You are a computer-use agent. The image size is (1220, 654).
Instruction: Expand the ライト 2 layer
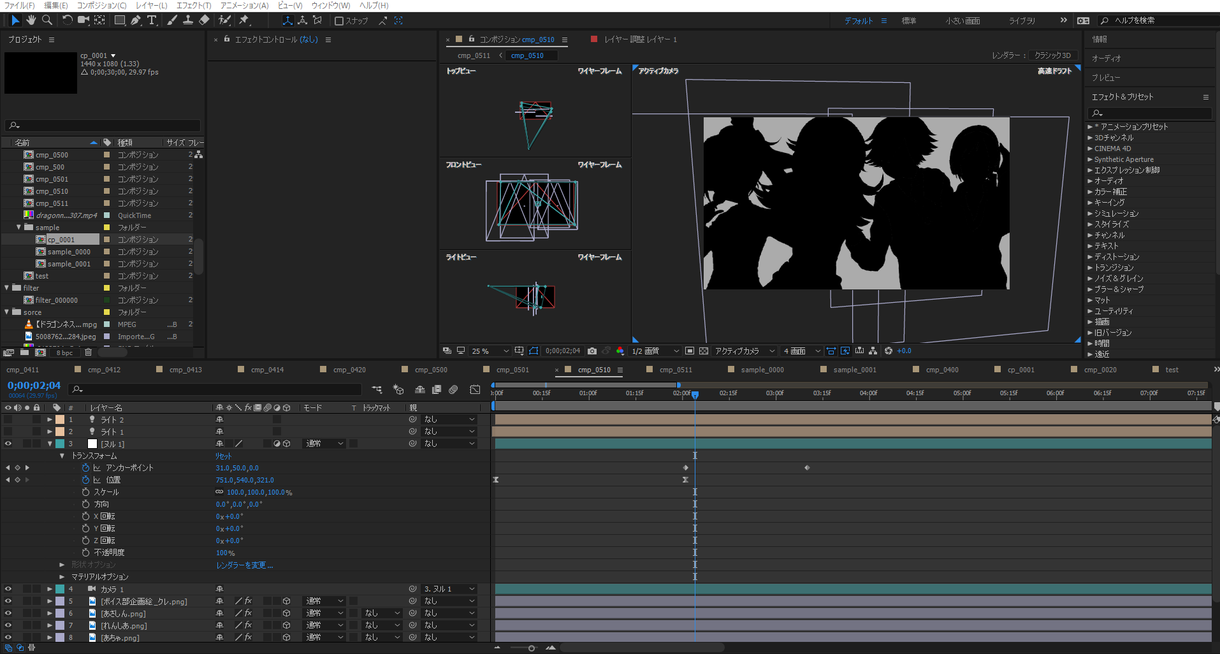click(x=50, y=420)
